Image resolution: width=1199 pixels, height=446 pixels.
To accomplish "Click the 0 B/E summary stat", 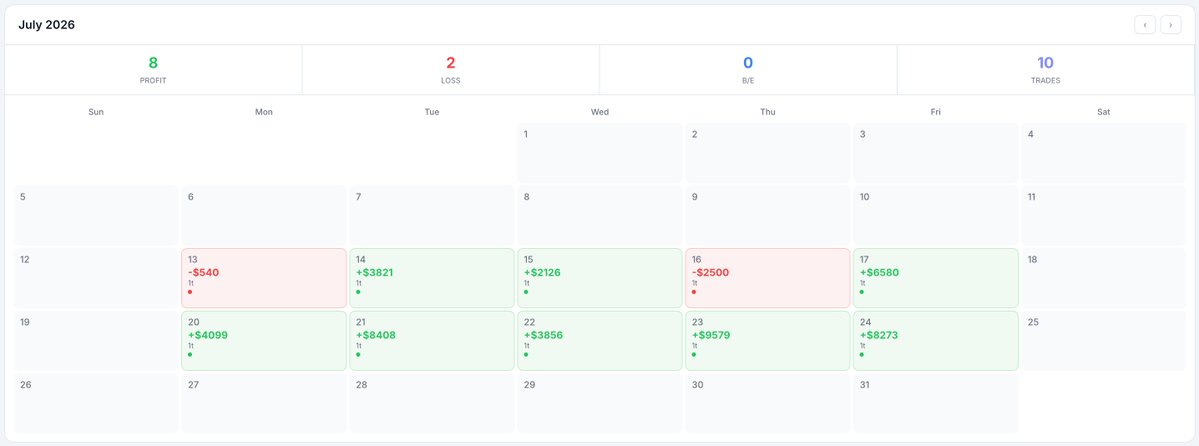I will point(748,70).
